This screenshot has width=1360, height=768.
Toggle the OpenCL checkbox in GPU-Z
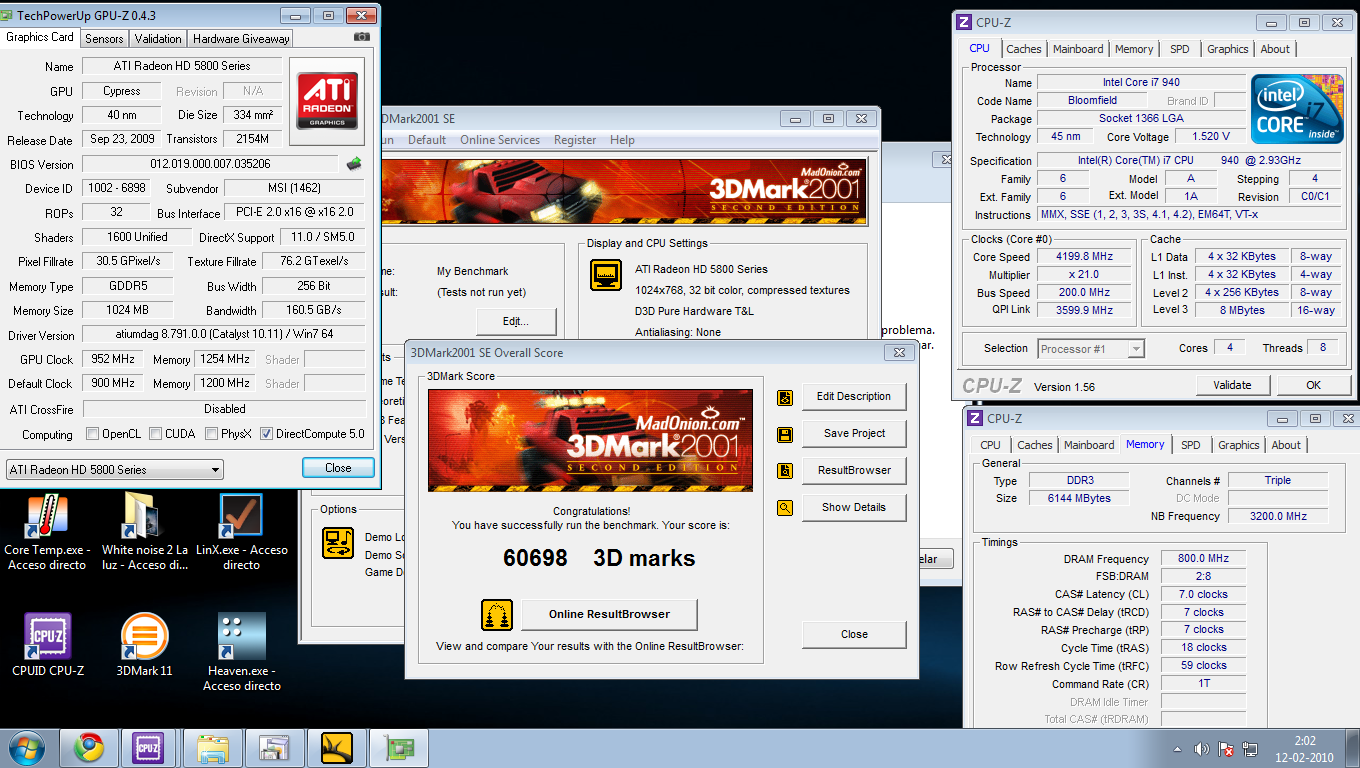point(92,434)
